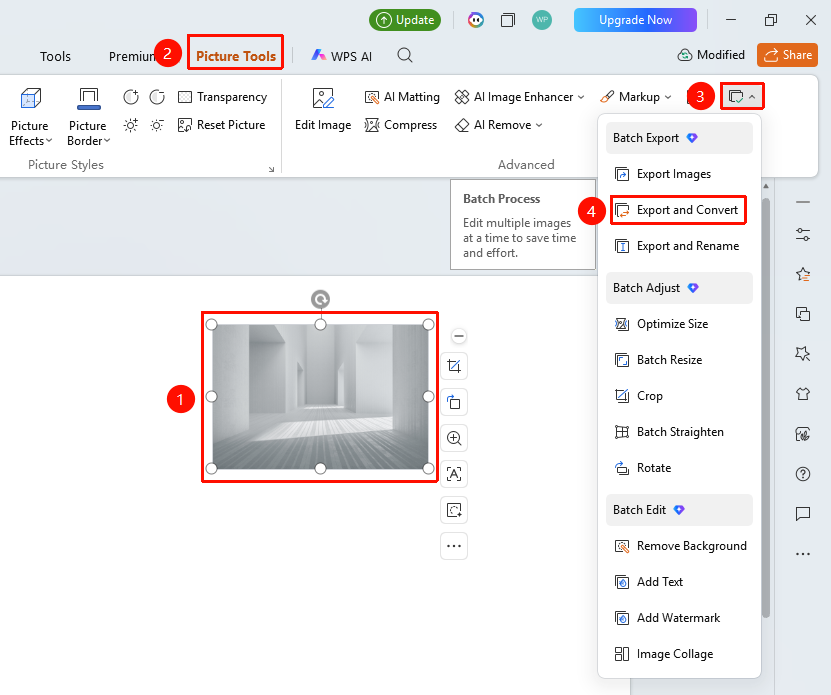This screenshot has height=695, width=831.
Task: Click the Compress picture tool
Action: [x=401, y=125]
